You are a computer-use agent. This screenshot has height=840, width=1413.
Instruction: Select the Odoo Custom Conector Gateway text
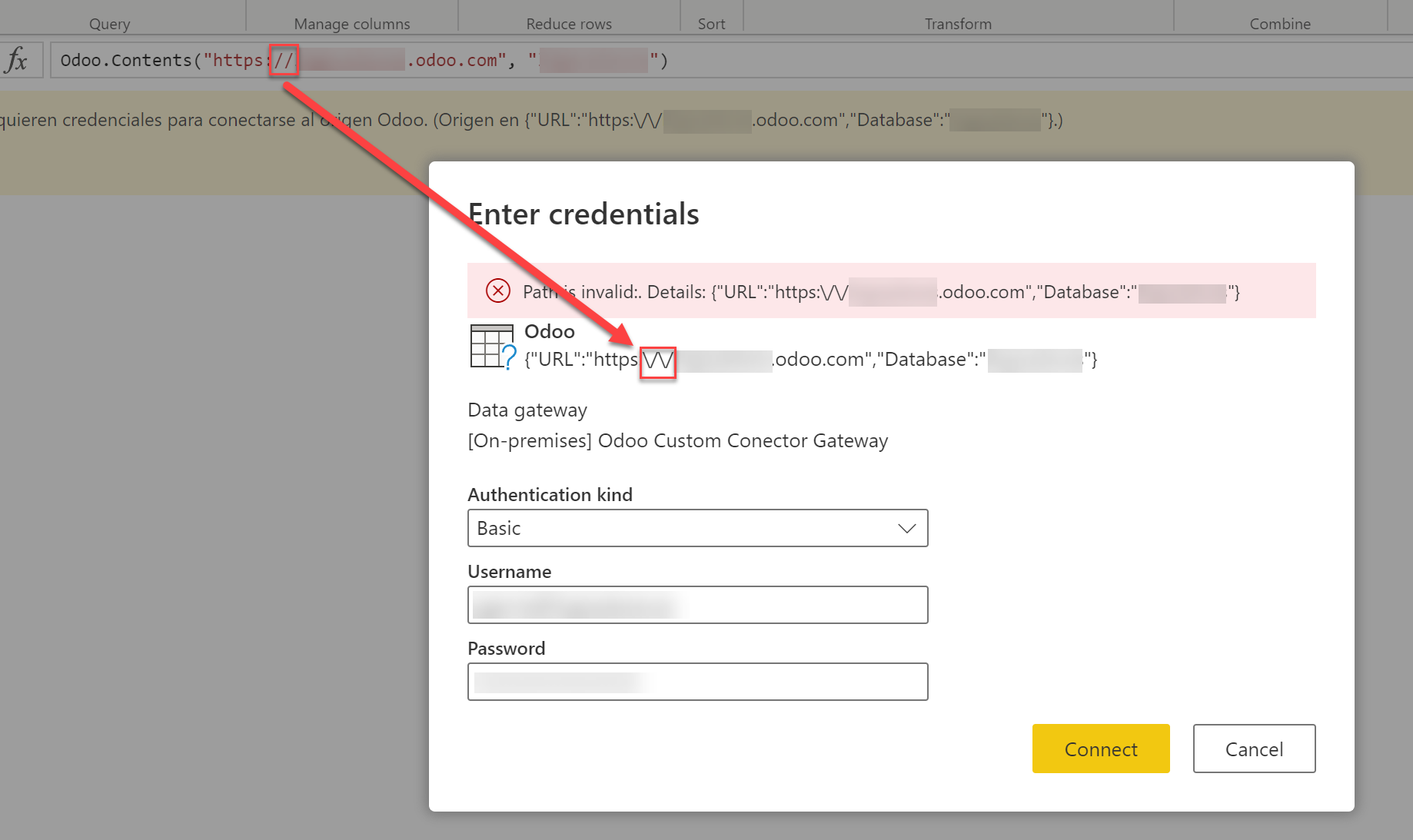click(677, 440)
